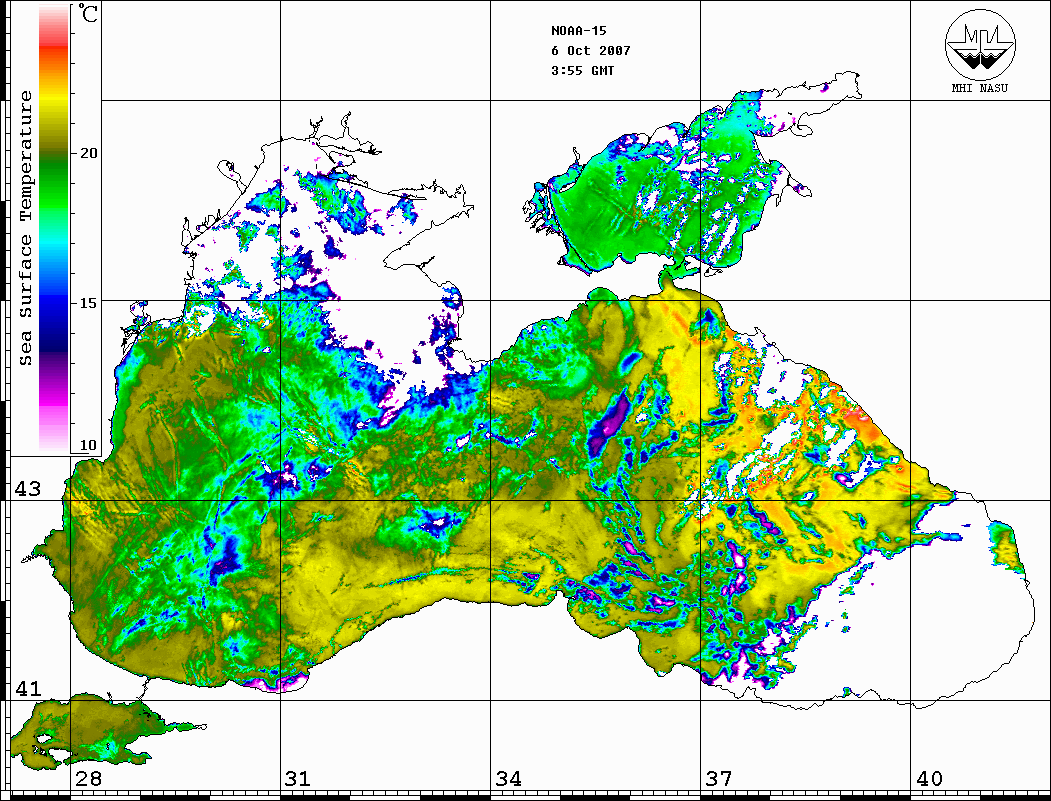Click longitude label 40
Viewport: 1051px width, 801px height.
(929, 778)
